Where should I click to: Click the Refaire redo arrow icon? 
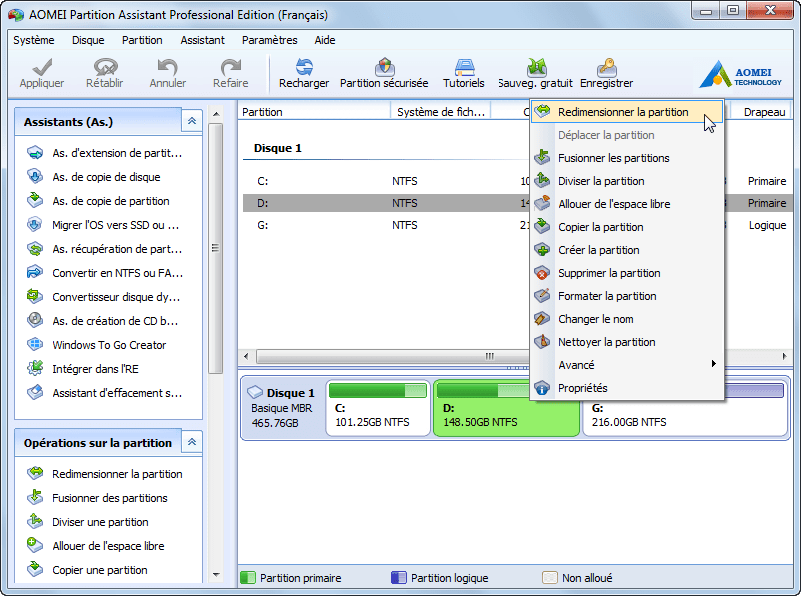point(231,67)
